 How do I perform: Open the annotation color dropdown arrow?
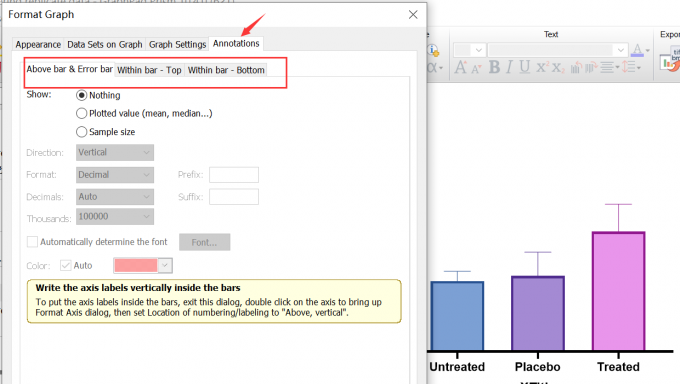pos(165,266)
